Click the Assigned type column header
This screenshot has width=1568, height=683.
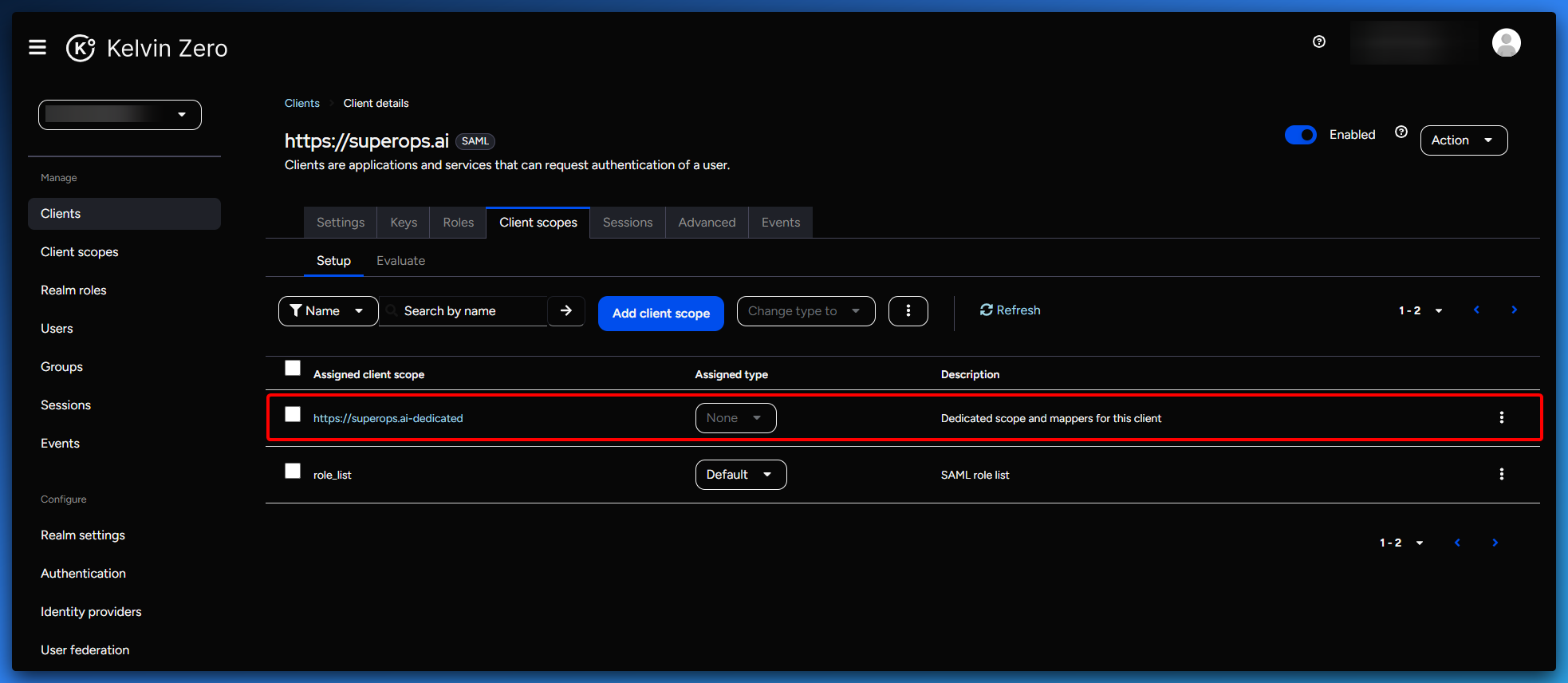731,374
